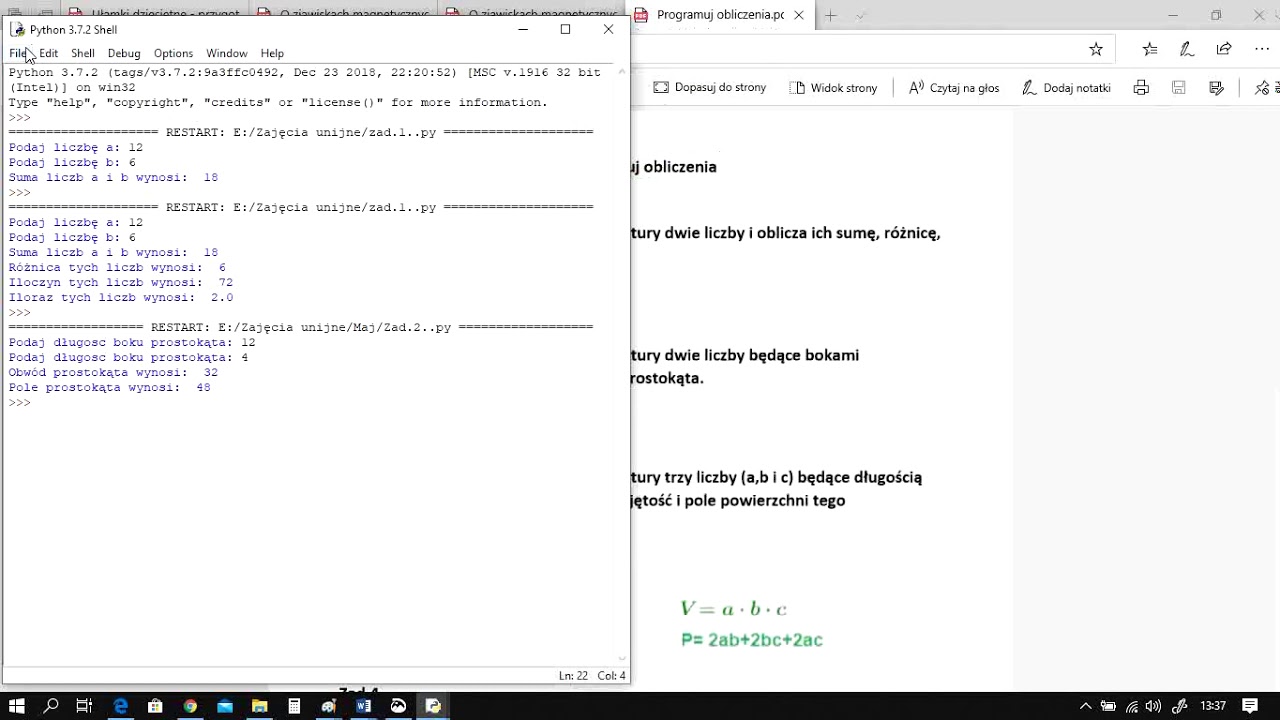Expand the tab list chevron
Image resolution: width=1280 pixels, height=720 pixels.
coord(860,15)
